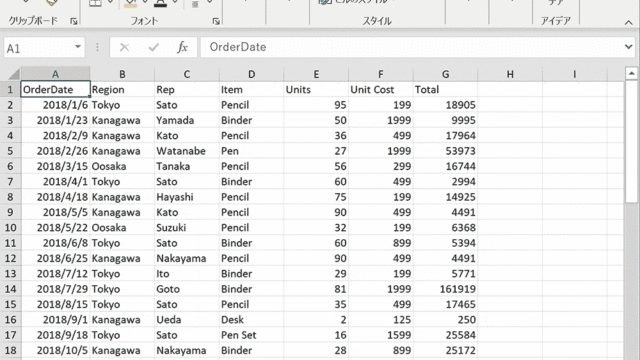This screenshot has width=640, height=360.
Task: Click the Name Box showing A1
Action: tap(38, 48)
